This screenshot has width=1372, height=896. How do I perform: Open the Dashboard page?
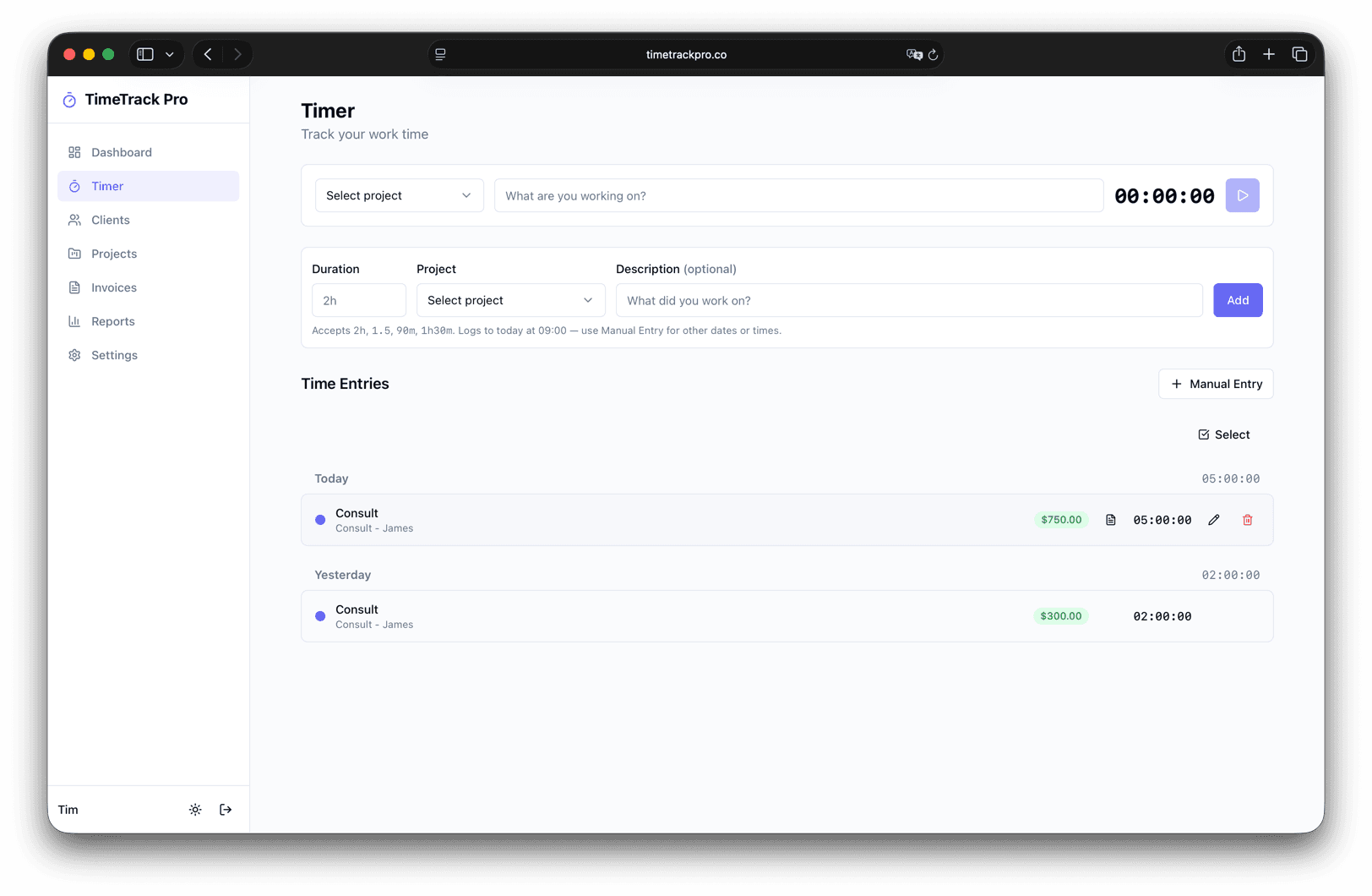click(x=149, y=152)
